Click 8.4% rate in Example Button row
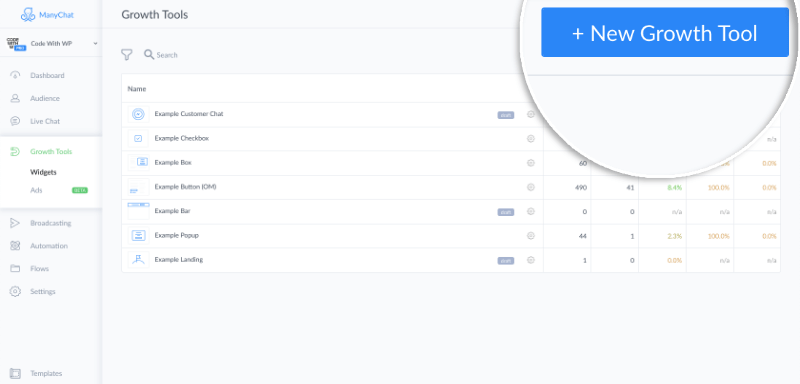Screen dimensions: 800x384 [x=674, y=188]
